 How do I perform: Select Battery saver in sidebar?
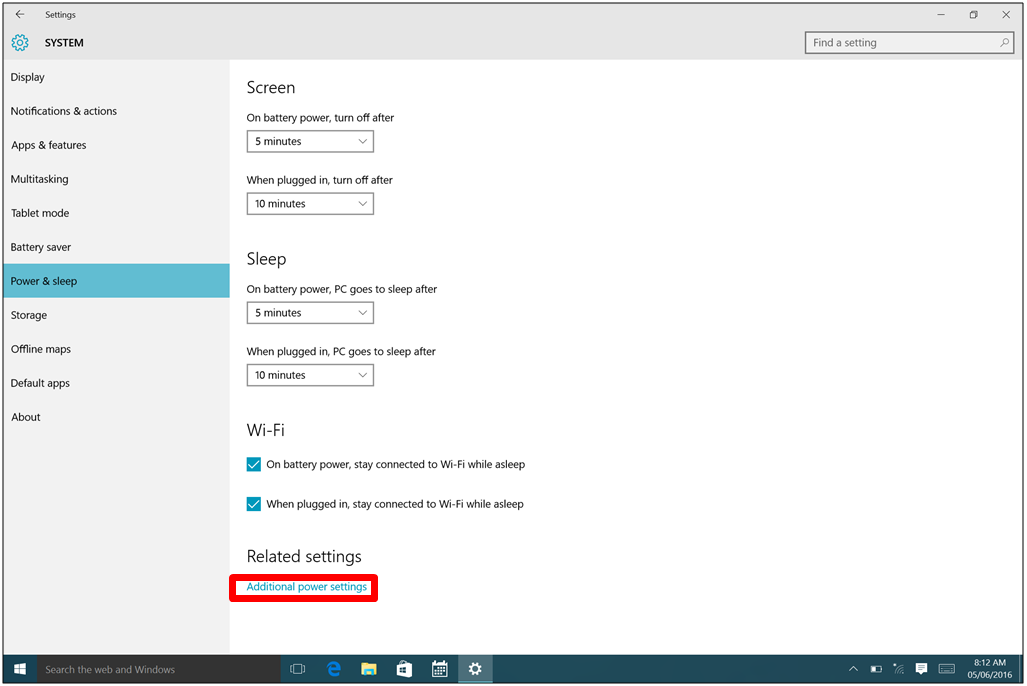tap(117, 248)
